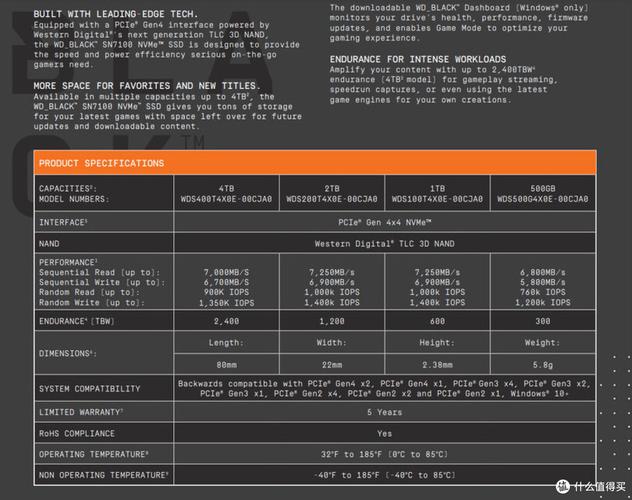Click the Dimensions row label
Screen dimensions: 632x500
coord(68,353)
